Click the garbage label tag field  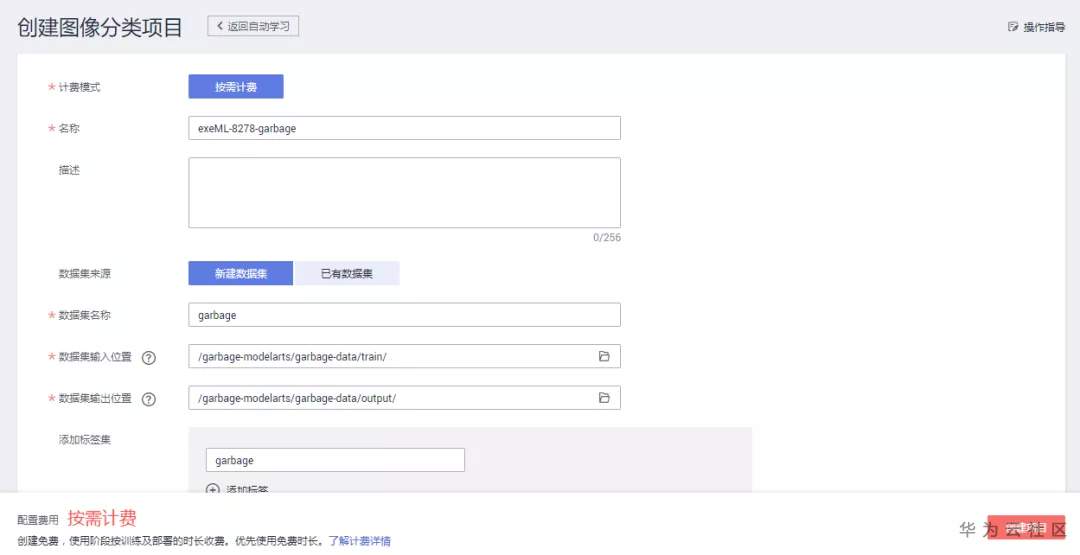coord(335,460)
